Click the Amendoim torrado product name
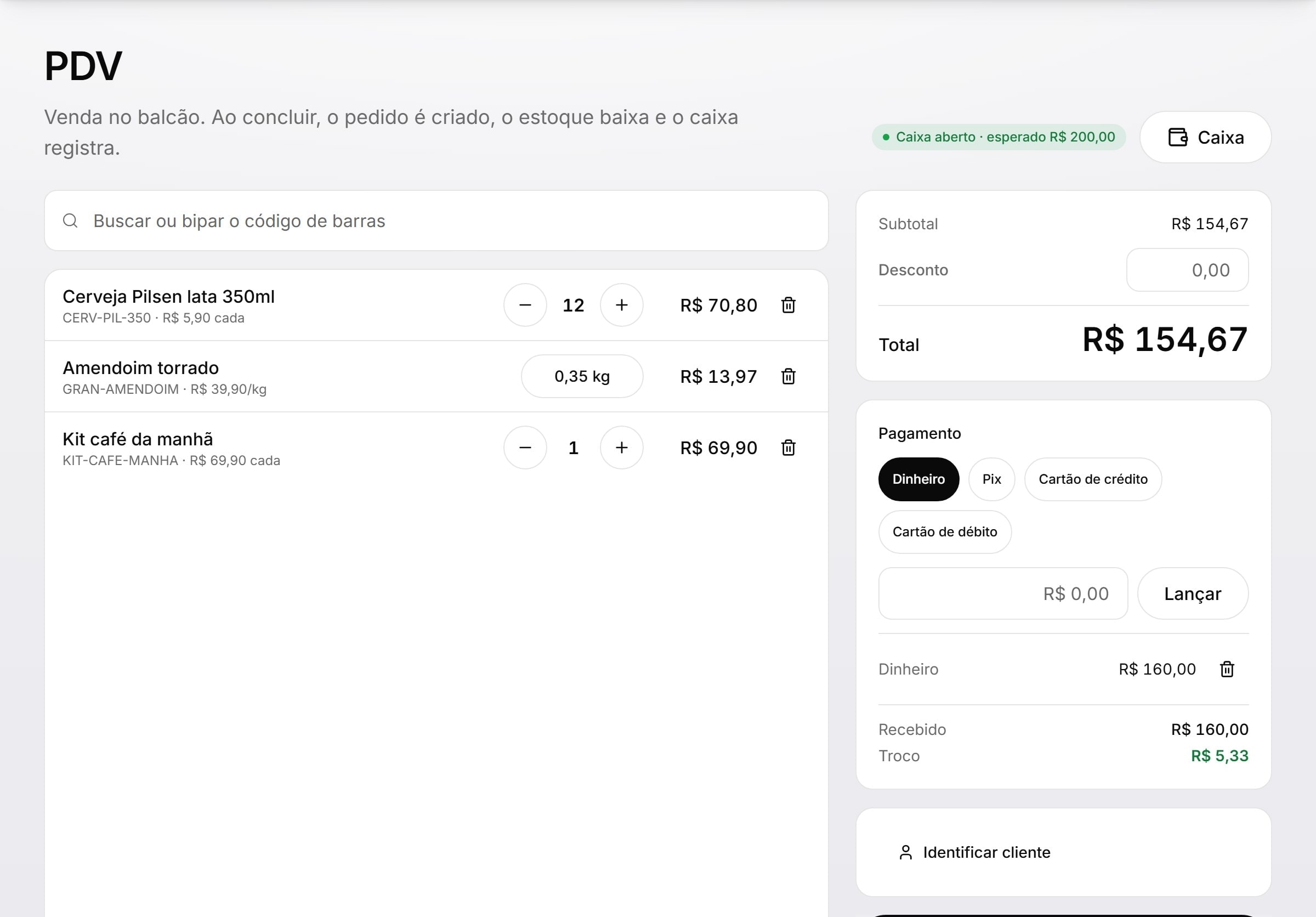This screenshot has height=917, width=1316. [x=140, y=368]
